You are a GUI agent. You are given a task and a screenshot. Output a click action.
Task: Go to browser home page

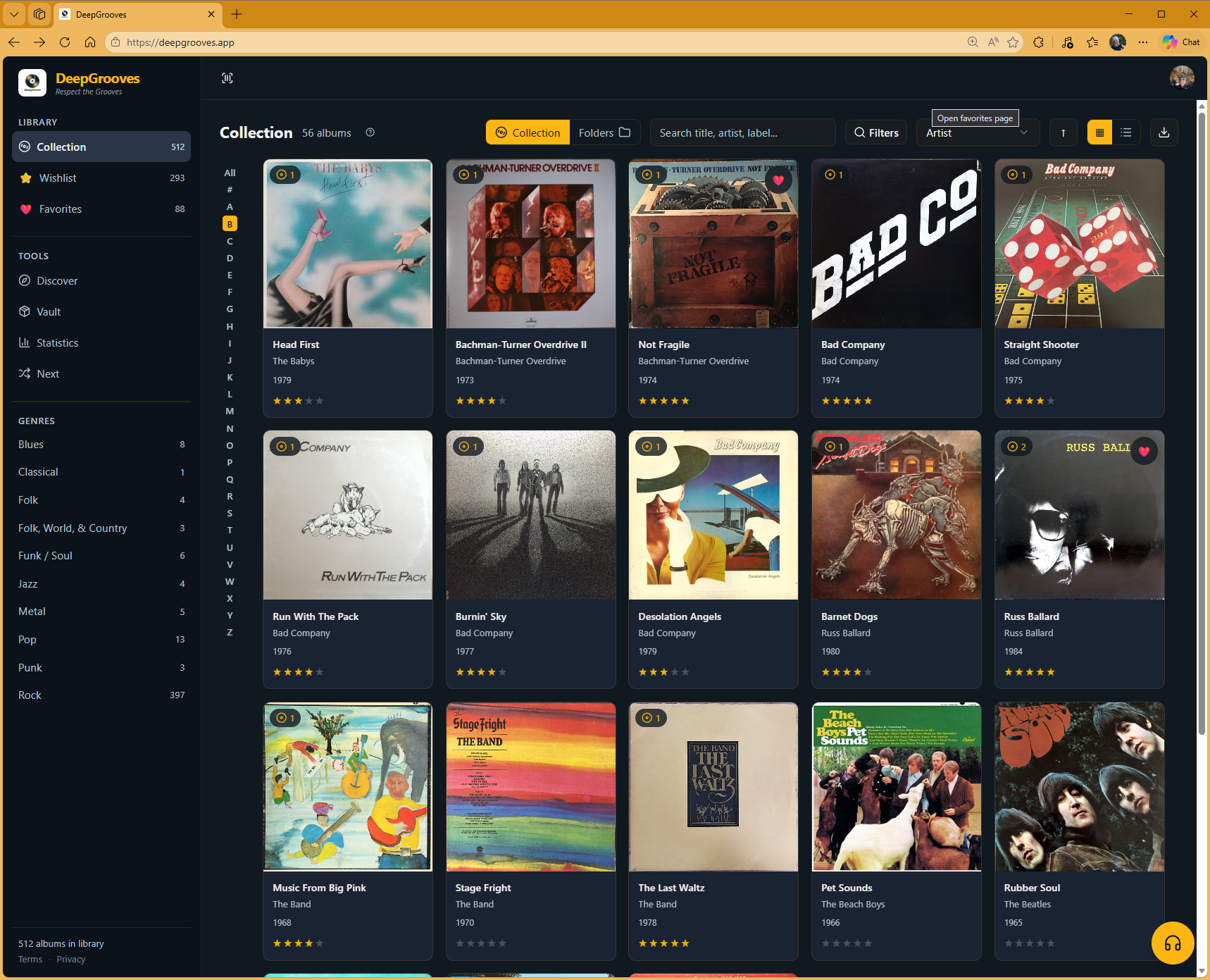click(x=90, y=42)
